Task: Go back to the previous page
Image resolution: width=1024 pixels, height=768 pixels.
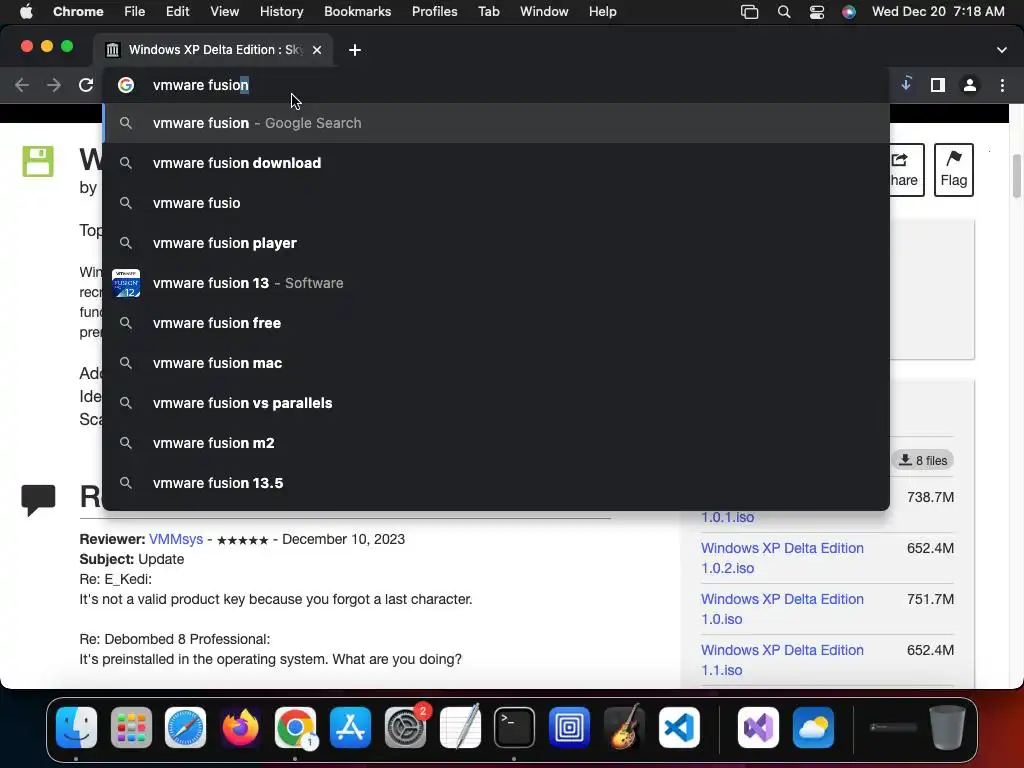Action: [22, 85]
